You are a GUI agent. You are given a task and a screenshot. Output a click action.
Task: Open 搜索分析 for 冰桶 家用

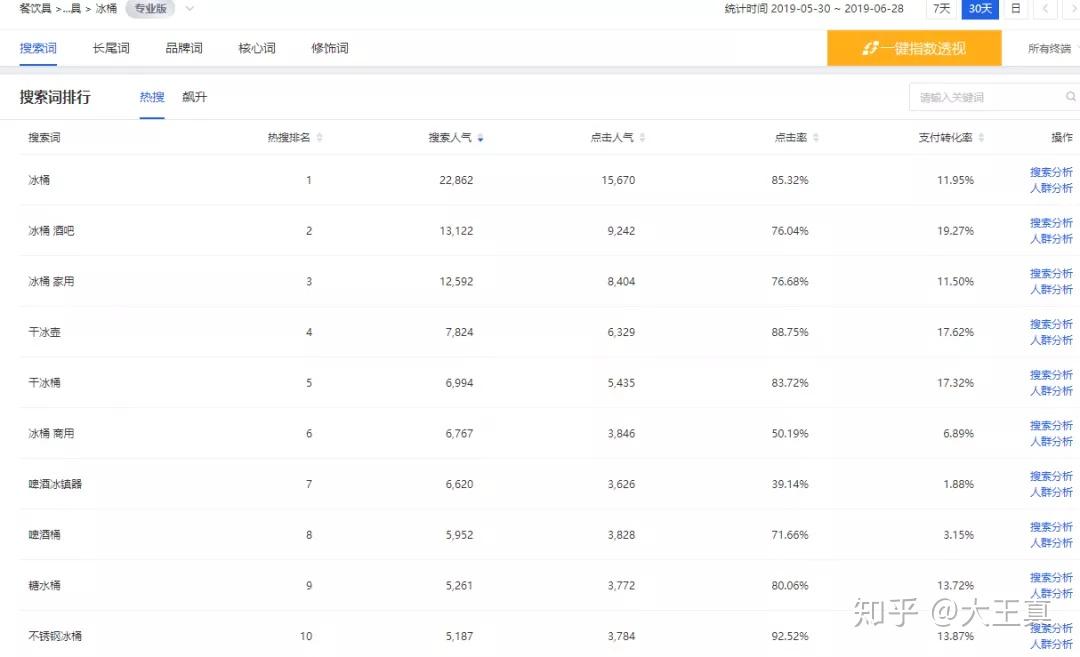pyautogui.click(x=1051, y=273)
